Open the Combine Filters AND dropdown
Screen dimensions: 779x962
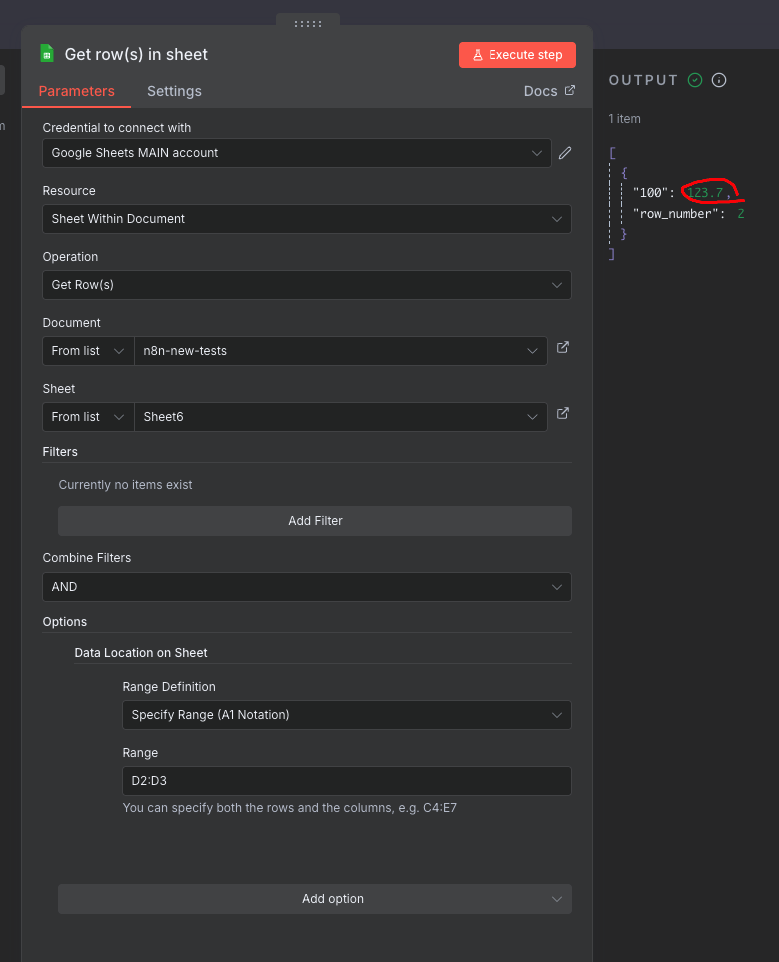(306, 587)
